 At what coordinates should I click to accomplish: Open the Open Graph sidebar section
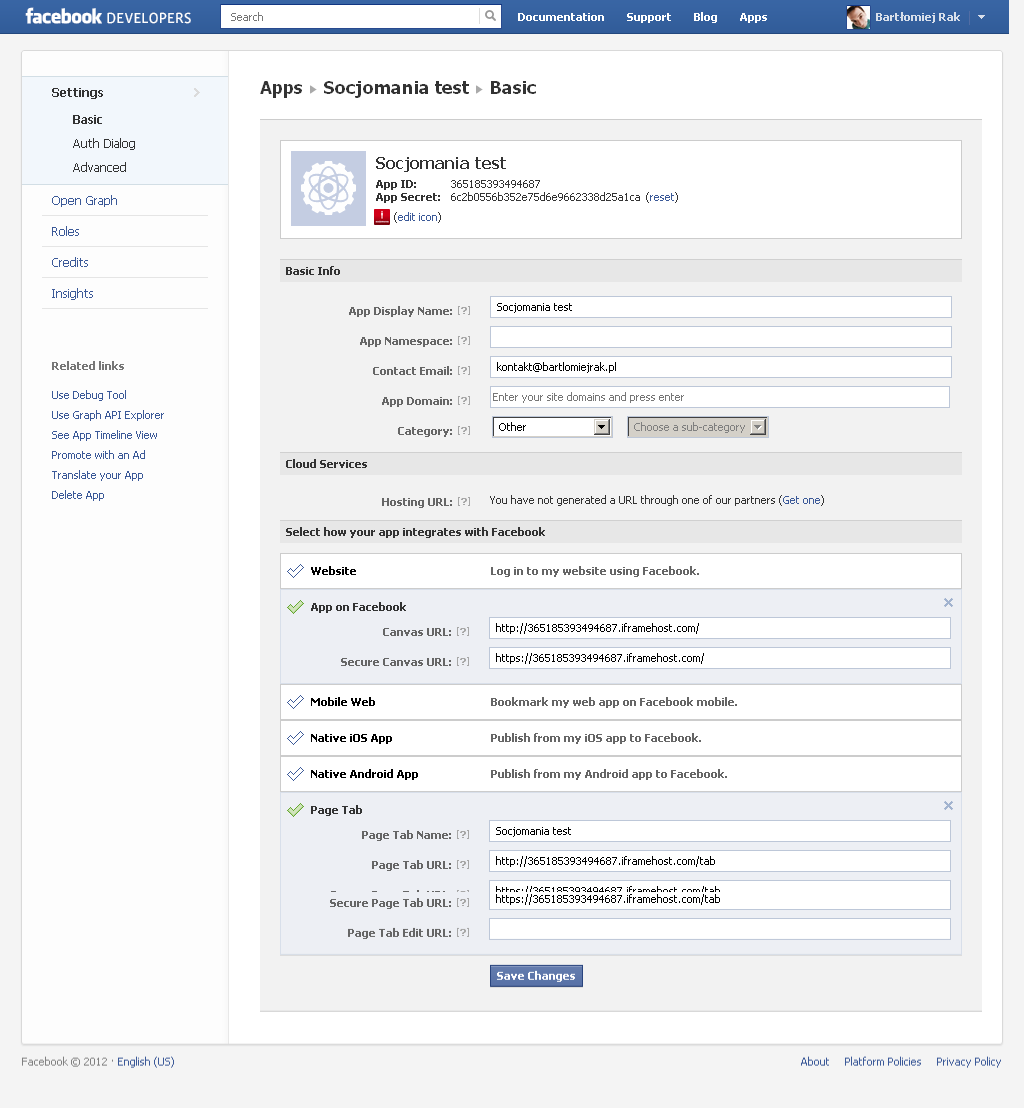click(84, 201)
